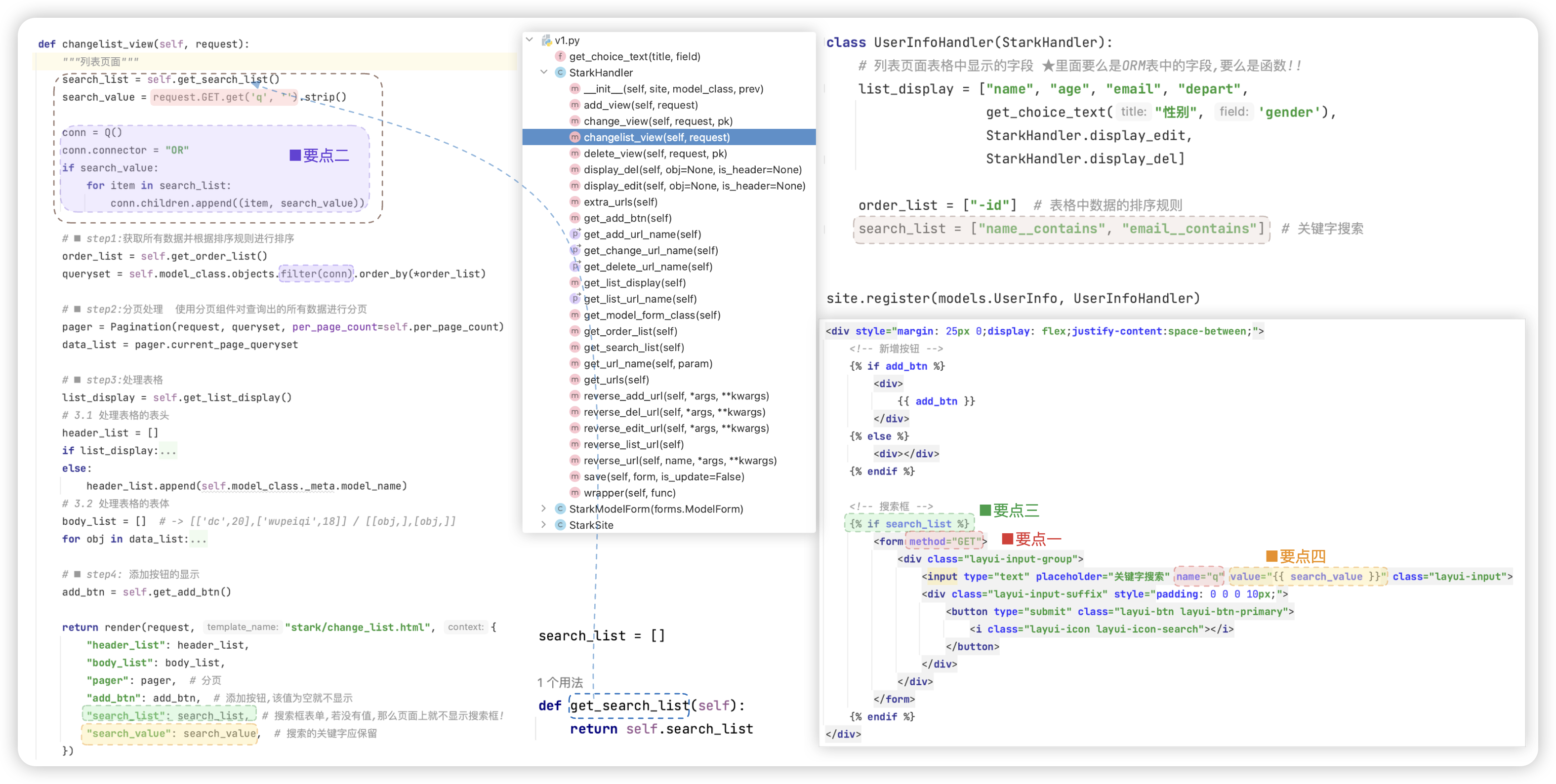The image size is (1556, 784).
Task: Click the template_name inlay hint in render call
Action: pyautogui.click(x=243, y=627)
